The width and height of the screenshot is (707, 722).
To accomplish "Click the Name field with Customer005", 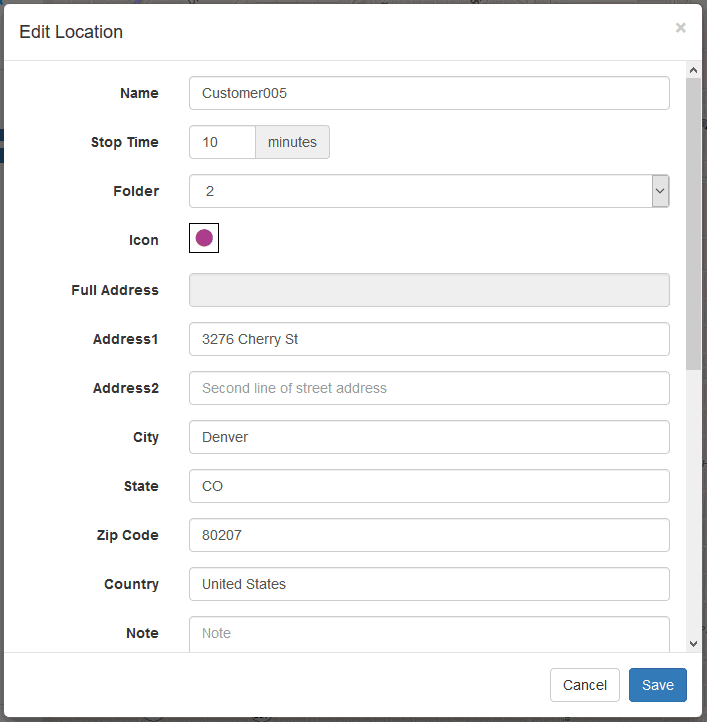I will (x=429, y=93).
